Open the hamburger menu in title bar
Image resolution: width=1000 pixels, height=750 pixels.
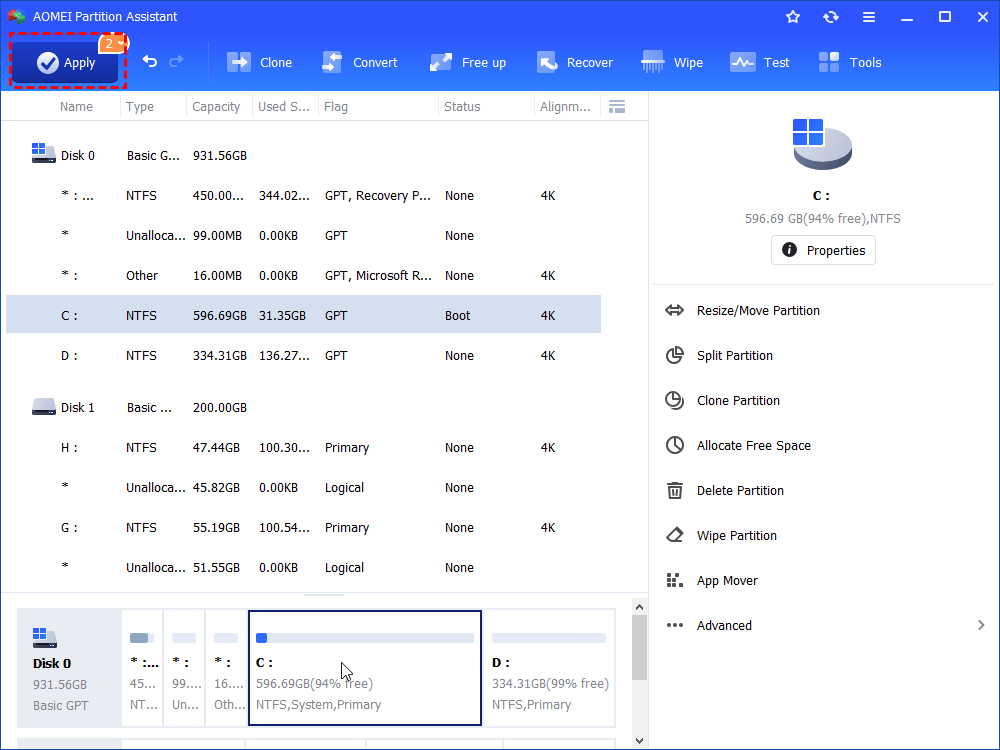pos(869,17)
